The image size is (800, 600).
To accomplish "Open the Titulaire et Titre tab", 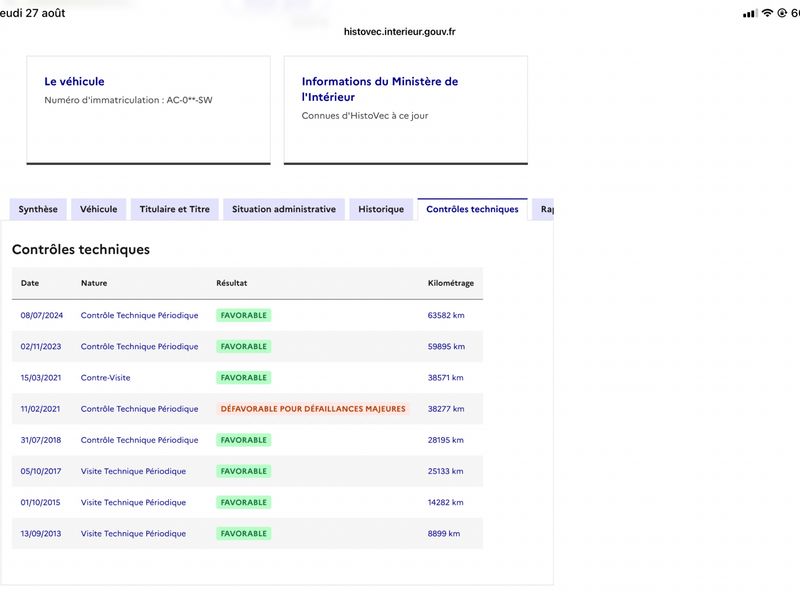I will tap(174, 209).
